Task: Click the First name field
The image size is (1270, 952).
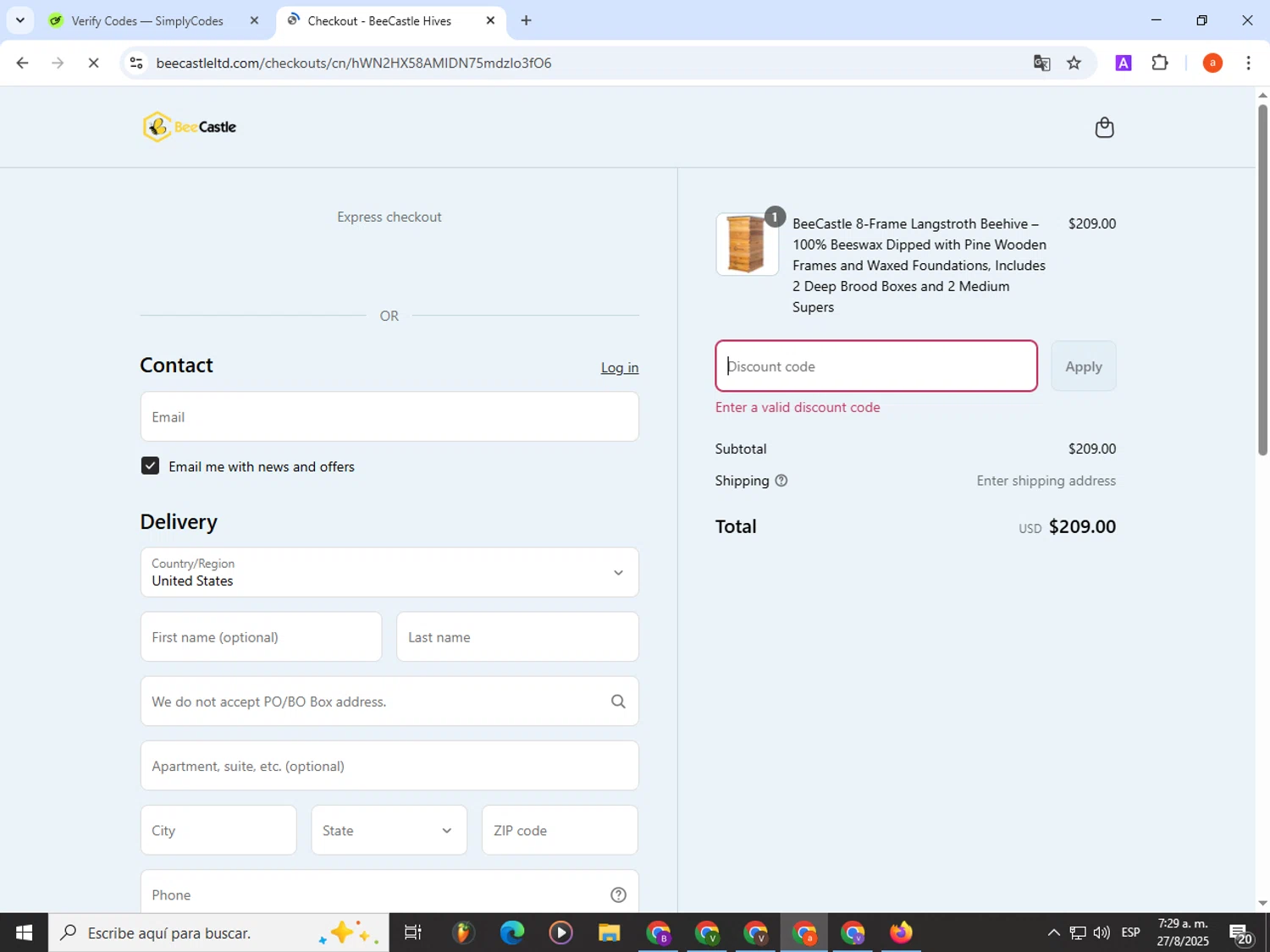Action: click(261, 637)
